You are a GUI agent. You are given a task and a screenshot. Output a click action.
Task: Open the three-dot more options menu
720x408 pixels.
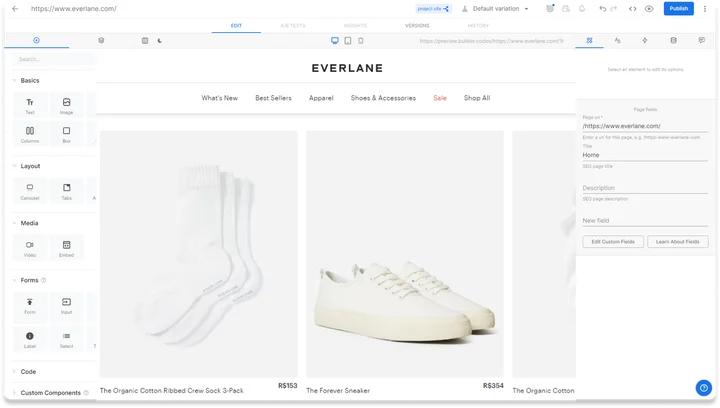pyautogui.click(x=705, y=9)
